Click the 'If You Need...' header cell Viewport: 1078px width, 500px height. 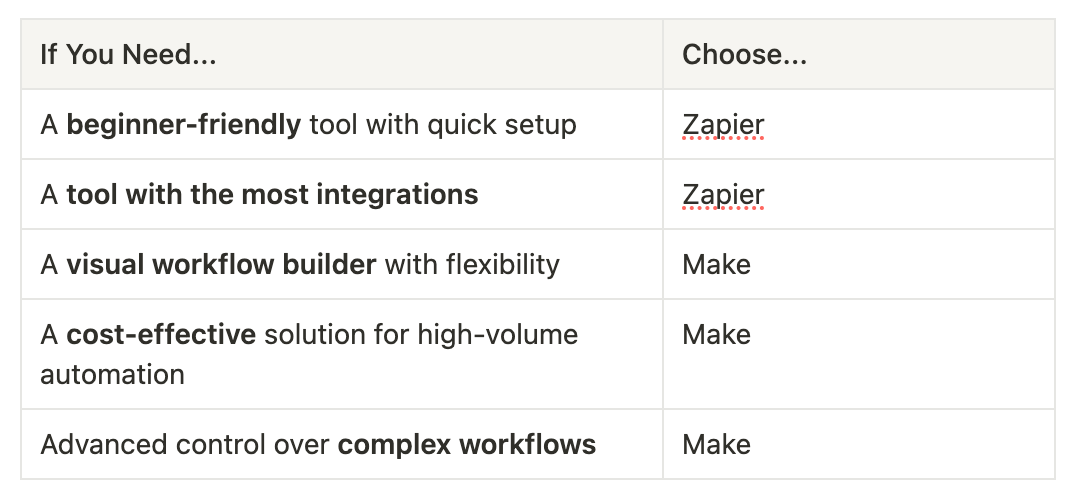coord(342,54)
